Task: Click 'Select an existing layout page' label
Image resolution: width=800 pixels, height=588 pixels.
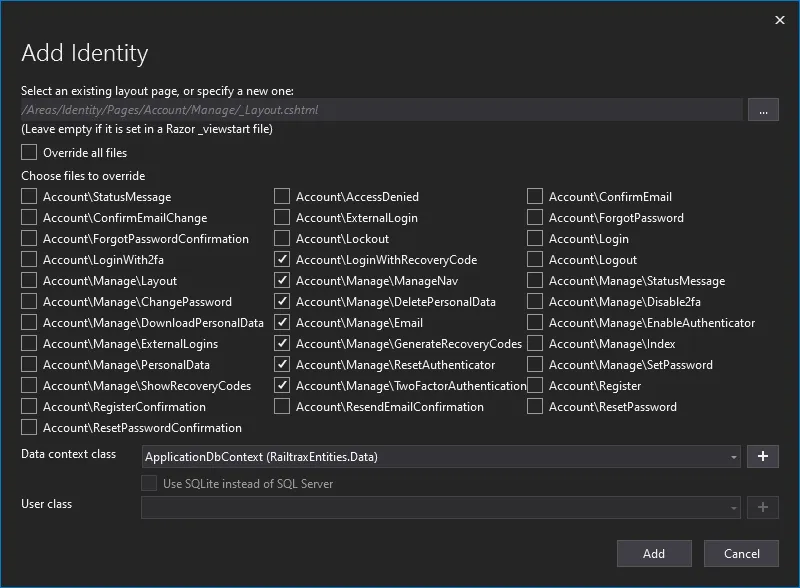Action: tap(157, 91)
